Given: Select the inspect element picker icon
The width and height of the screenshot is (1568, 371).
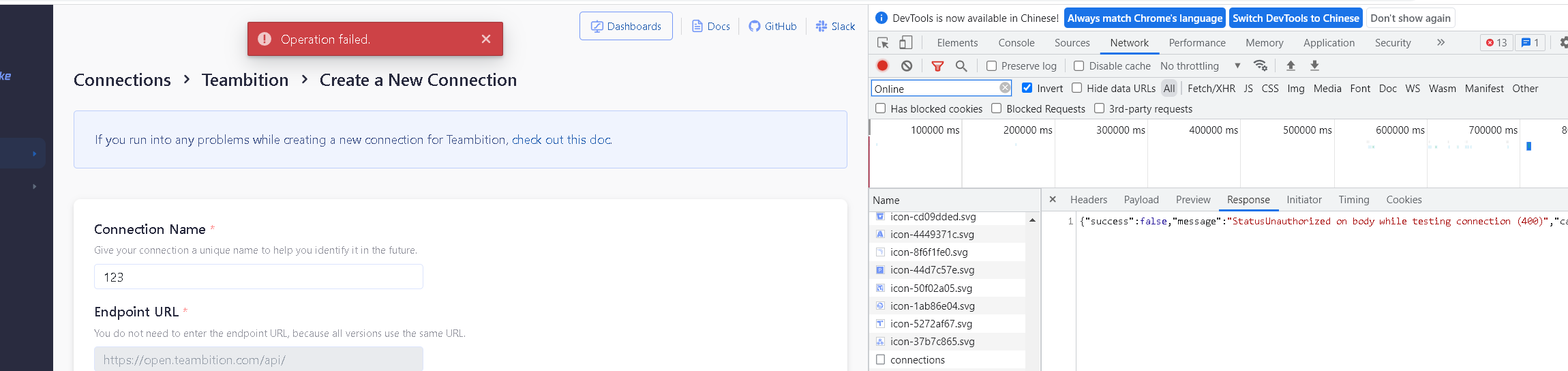Looking at the screenshot, I should click(x=883, y=43).
